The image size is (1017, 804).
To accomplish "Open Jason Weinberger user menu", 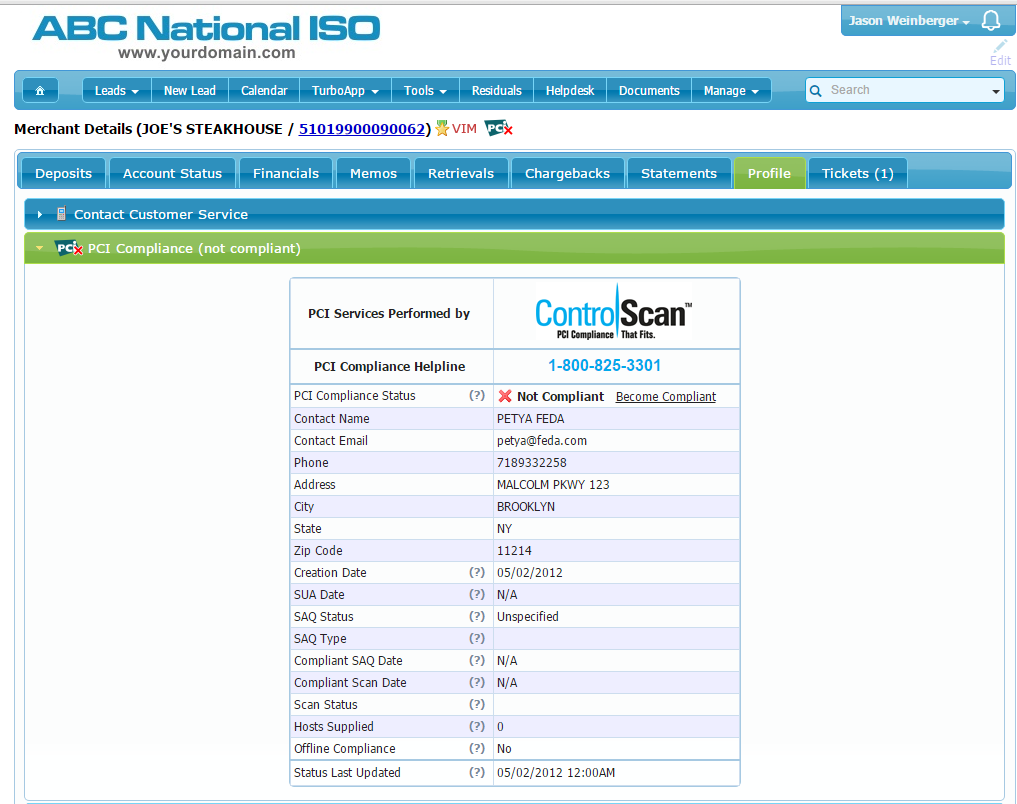I will pos(909,21).
